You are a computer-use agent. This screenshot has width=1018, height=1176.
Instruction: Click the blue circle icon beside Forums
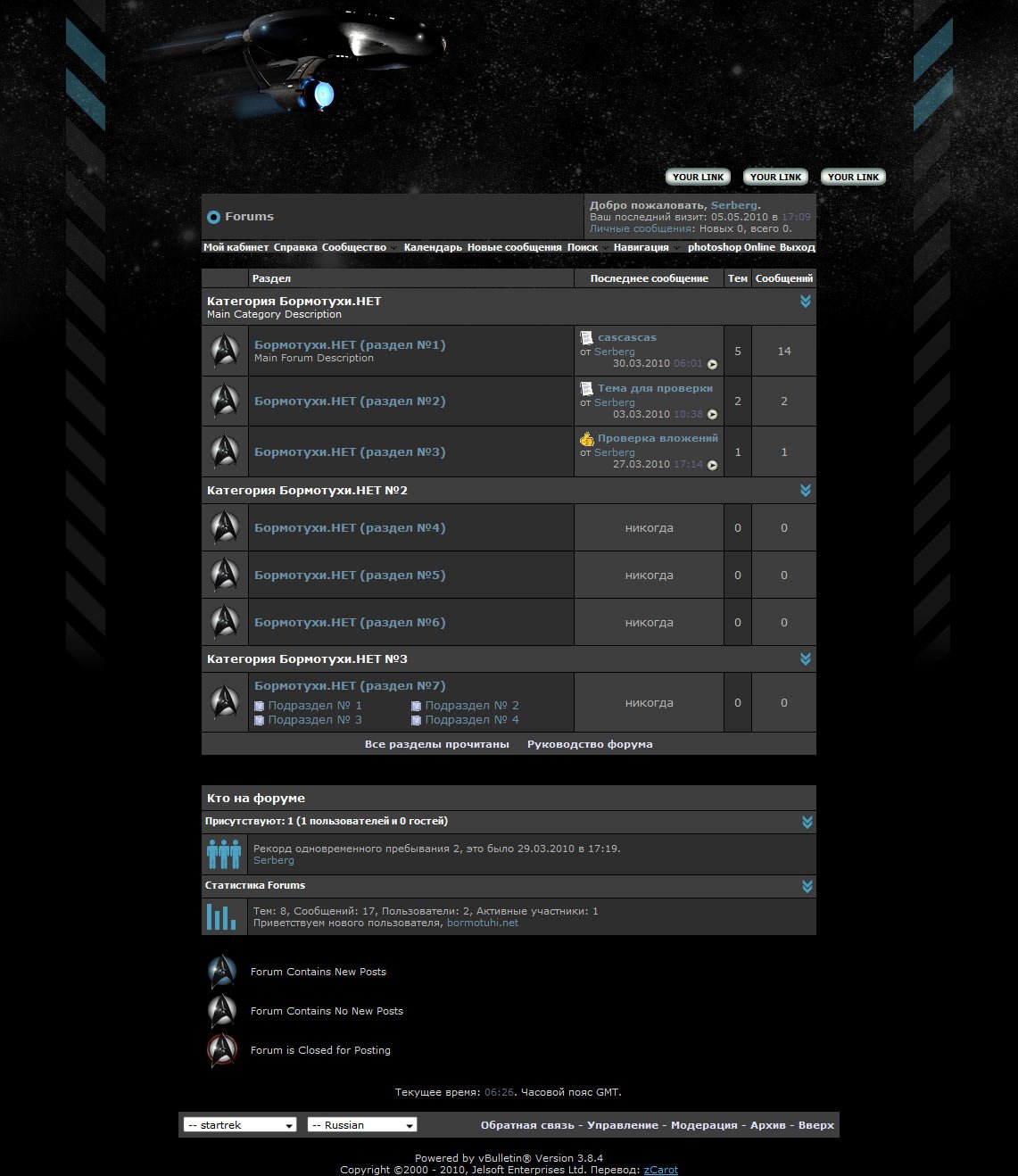click(213, 217)
